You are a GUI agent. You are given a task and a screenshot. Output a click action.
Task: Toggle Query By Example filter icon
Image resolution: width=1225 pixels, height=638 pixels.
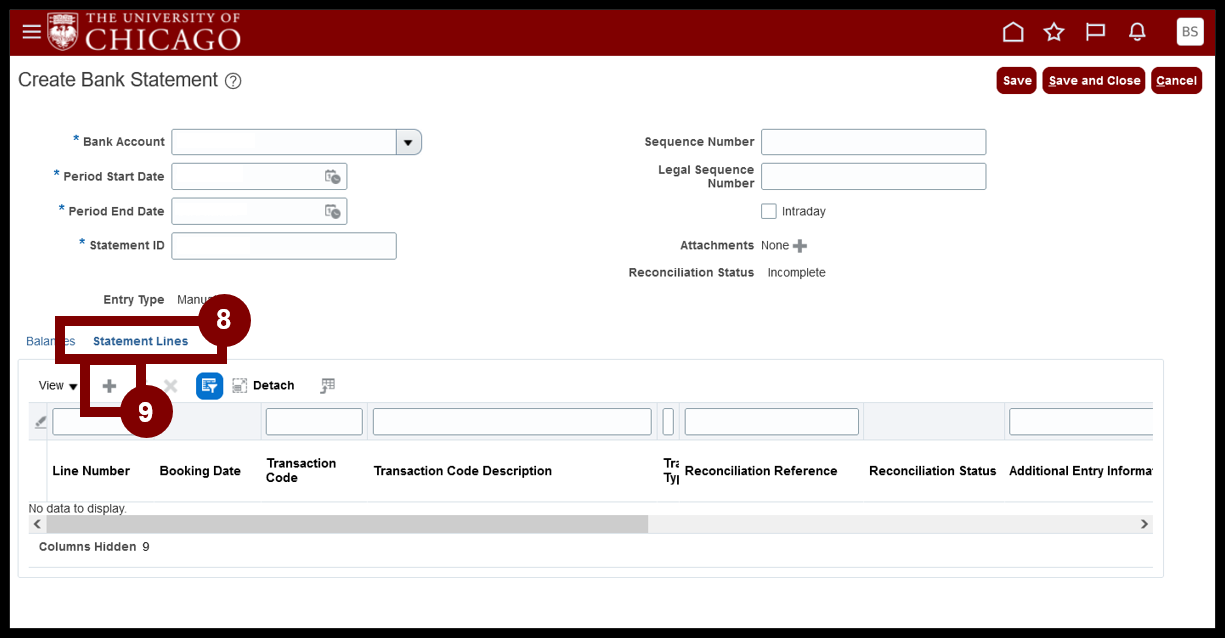pyautogui.click(x=210, y=386)
